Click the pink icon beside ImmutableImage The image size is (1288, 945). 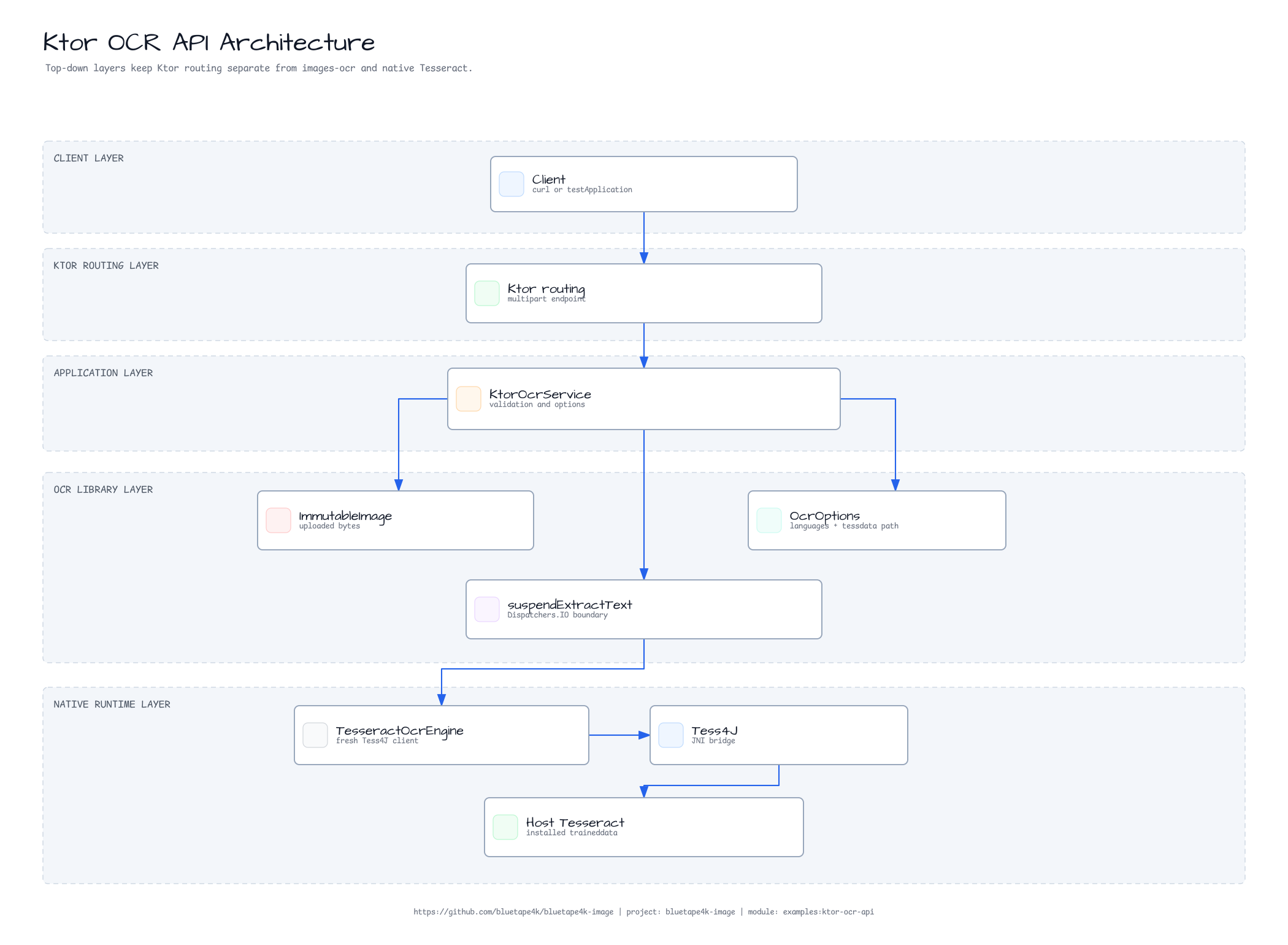(278, 520)
